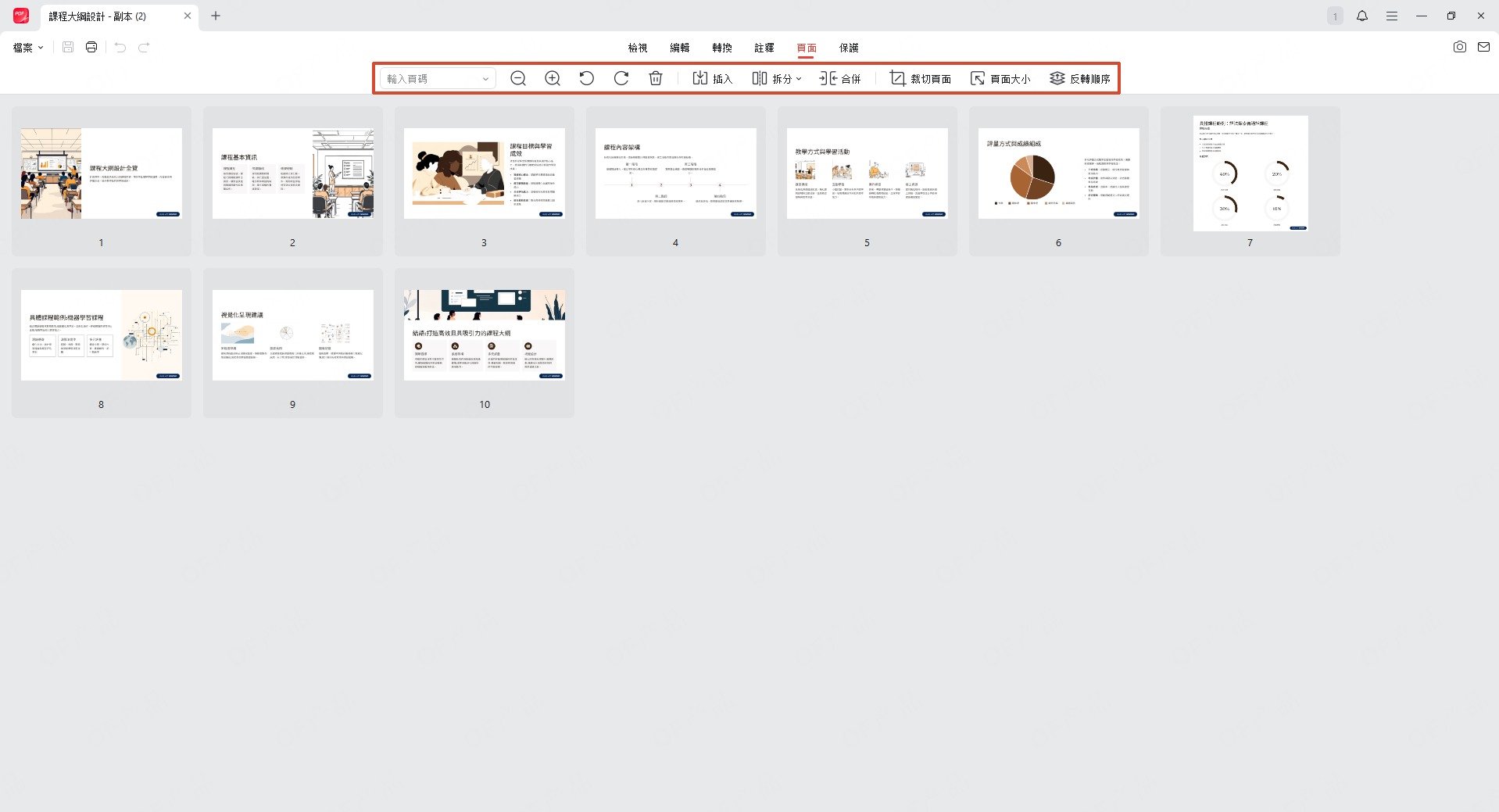This screenshot has height=812, width=1499.
Task: Take a screenshot with the camera icon
Action: [1459, 47]
